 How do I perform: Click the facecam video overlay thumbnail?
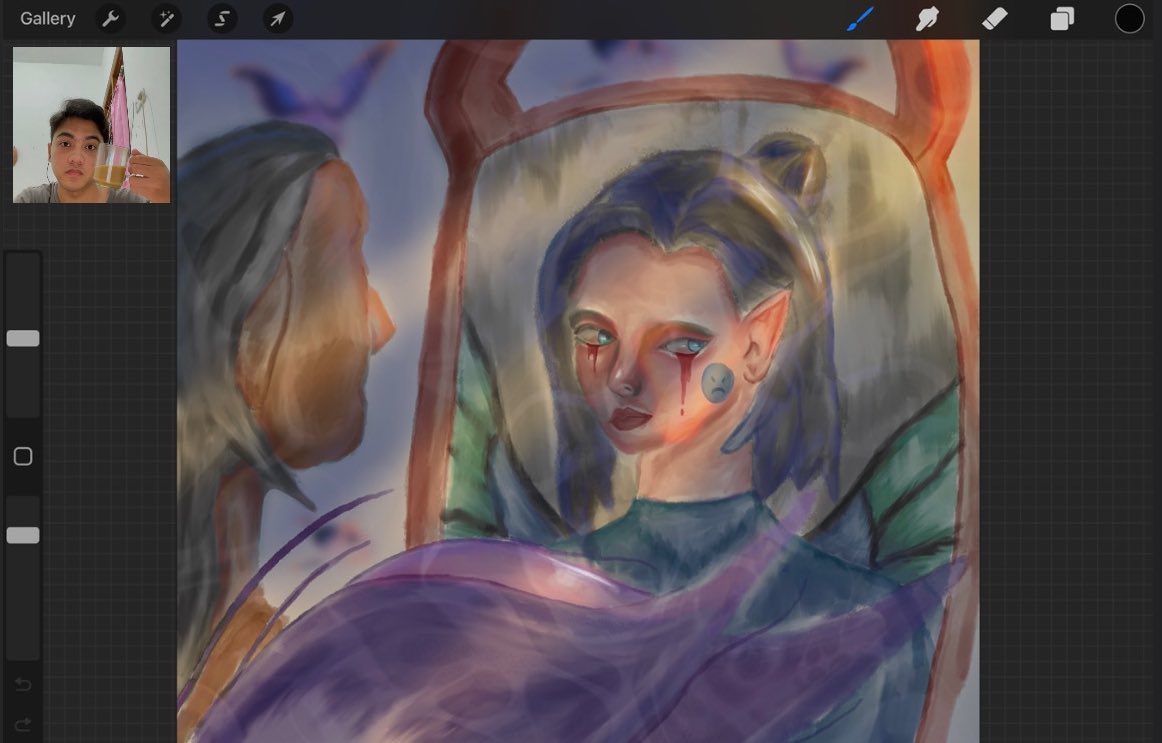pyautogui.click(x=91, y=124)
